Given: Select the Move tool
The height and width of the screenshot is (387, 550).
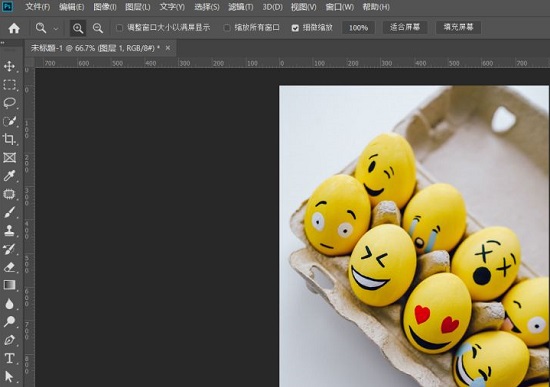Looking at the screenshot, I should coord(9,66).
